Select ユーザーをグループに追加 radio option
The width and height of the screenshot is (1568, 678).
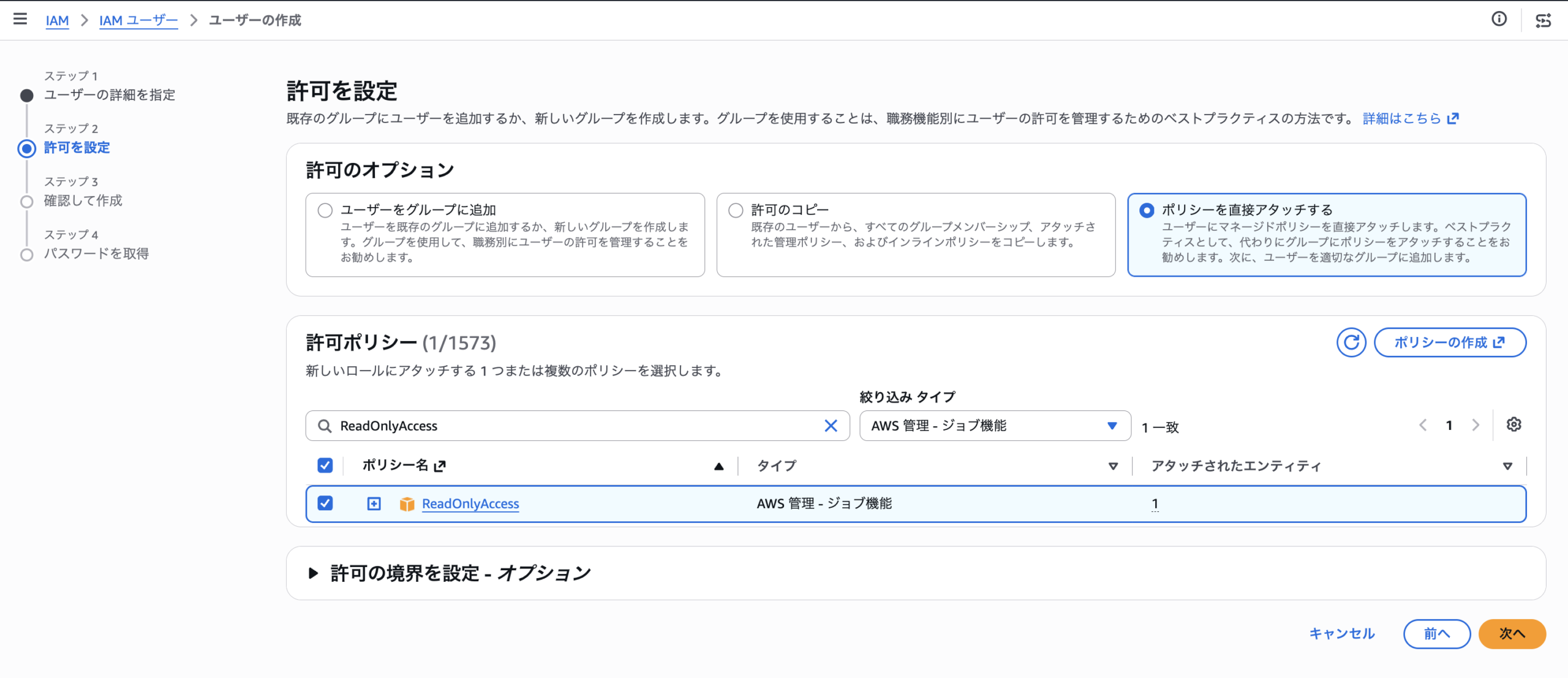click(x=325, y=210)
